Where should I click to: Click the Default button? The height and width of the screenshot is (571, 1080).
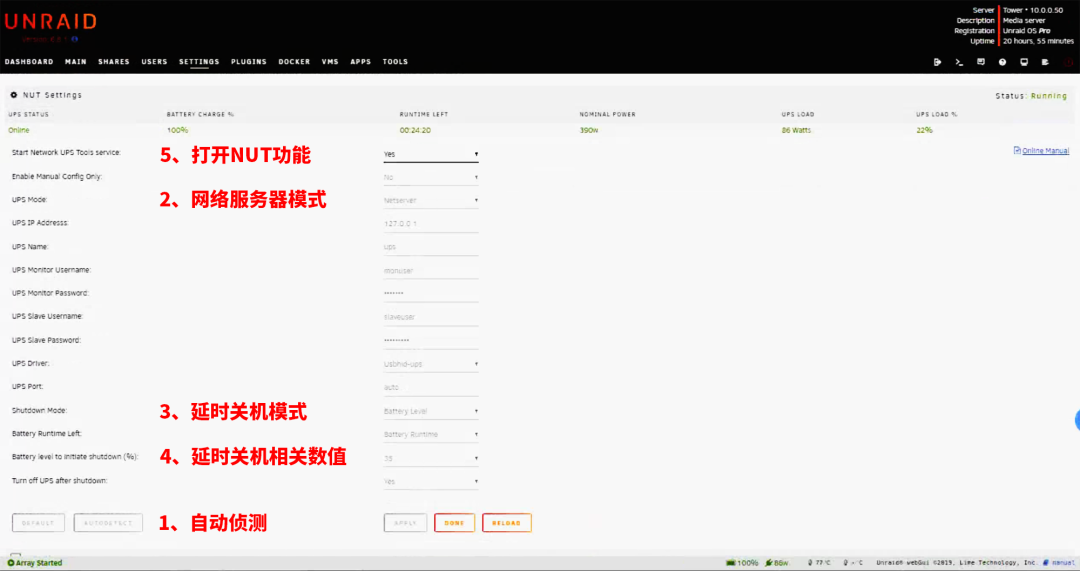39,523
